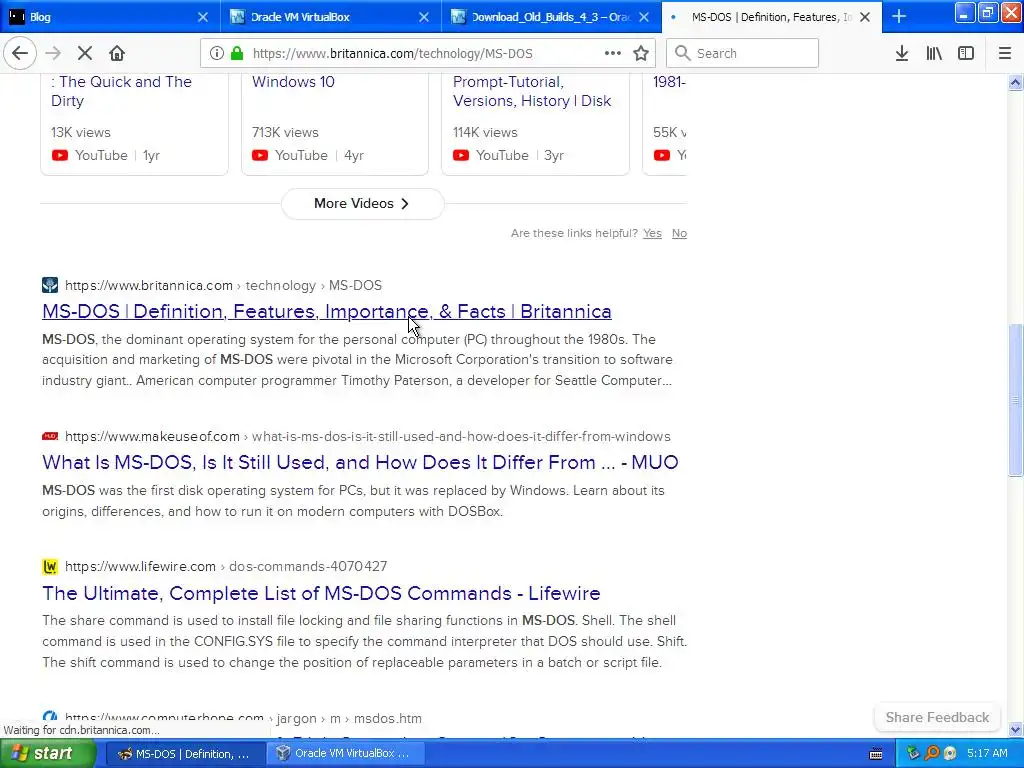The width and height of the screenshot is (1024, 768).
Task: Click the forward navigation arrow
Action: click(53, 54)
